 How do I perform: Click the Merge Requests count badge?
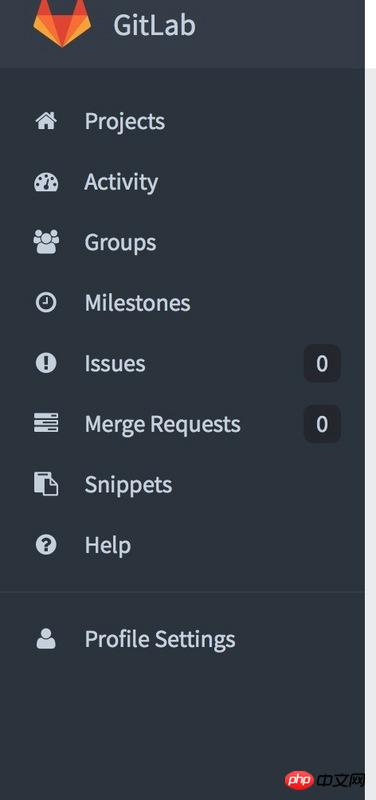322,424
